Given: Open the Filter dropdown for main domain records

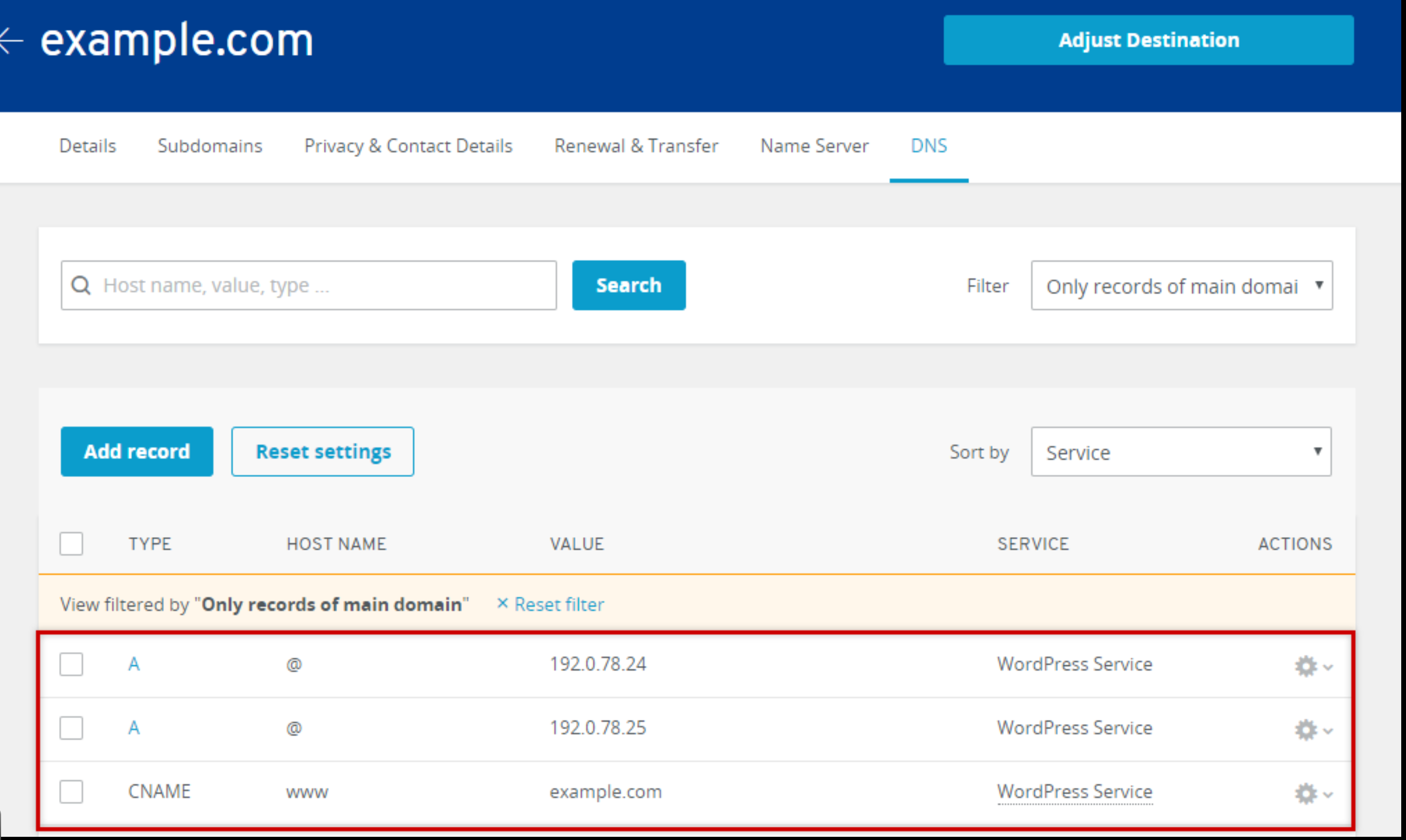Looking at the screenshot, I should [1181, 286].
